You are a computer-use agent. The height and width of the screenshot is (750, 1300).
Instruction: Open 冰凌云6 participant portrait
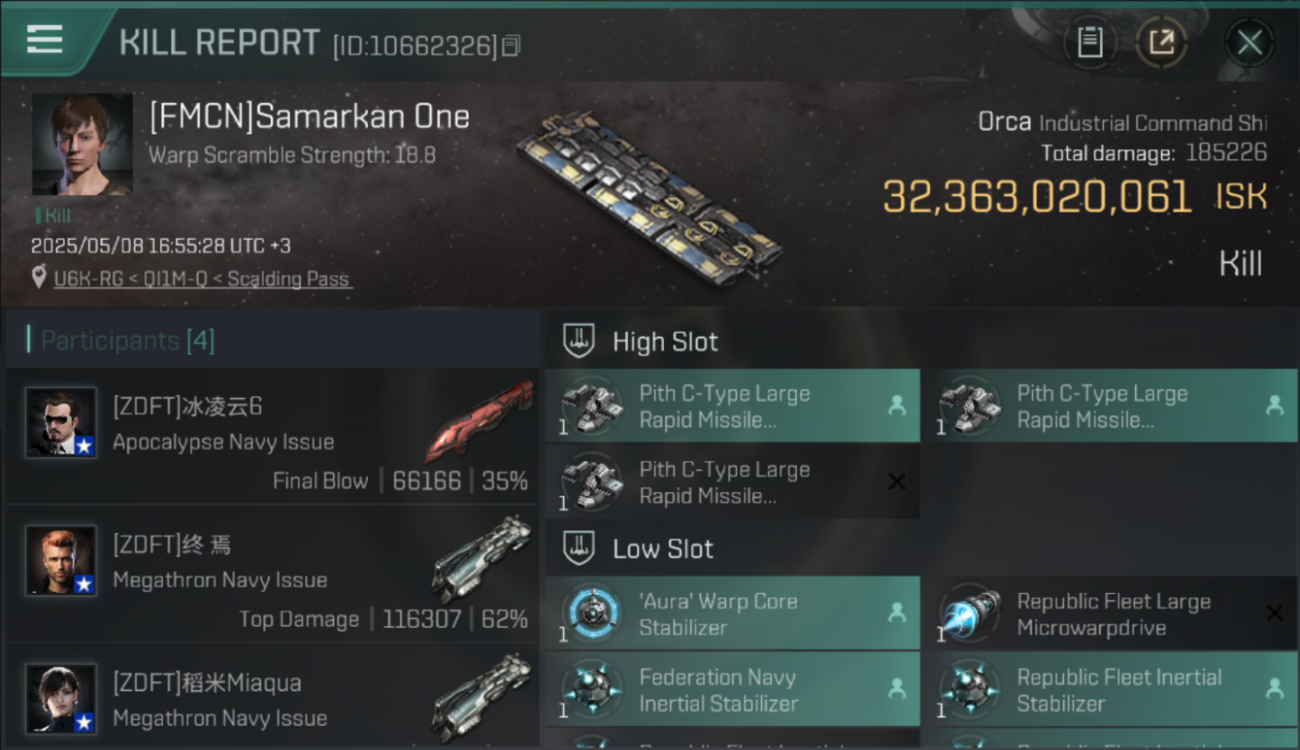click(61, 423)
